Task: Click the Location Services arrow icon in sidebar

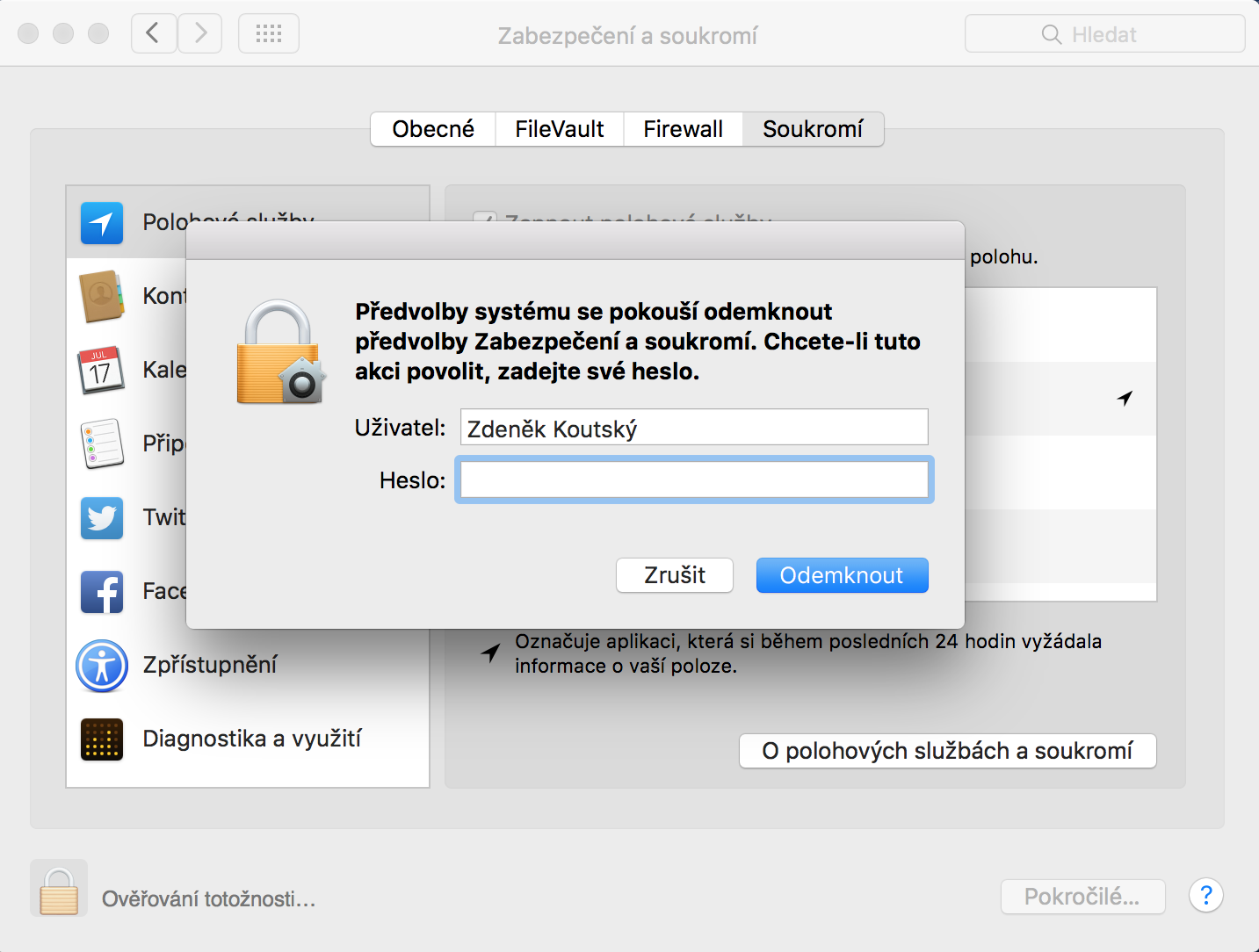Action: tap(102, 223)
